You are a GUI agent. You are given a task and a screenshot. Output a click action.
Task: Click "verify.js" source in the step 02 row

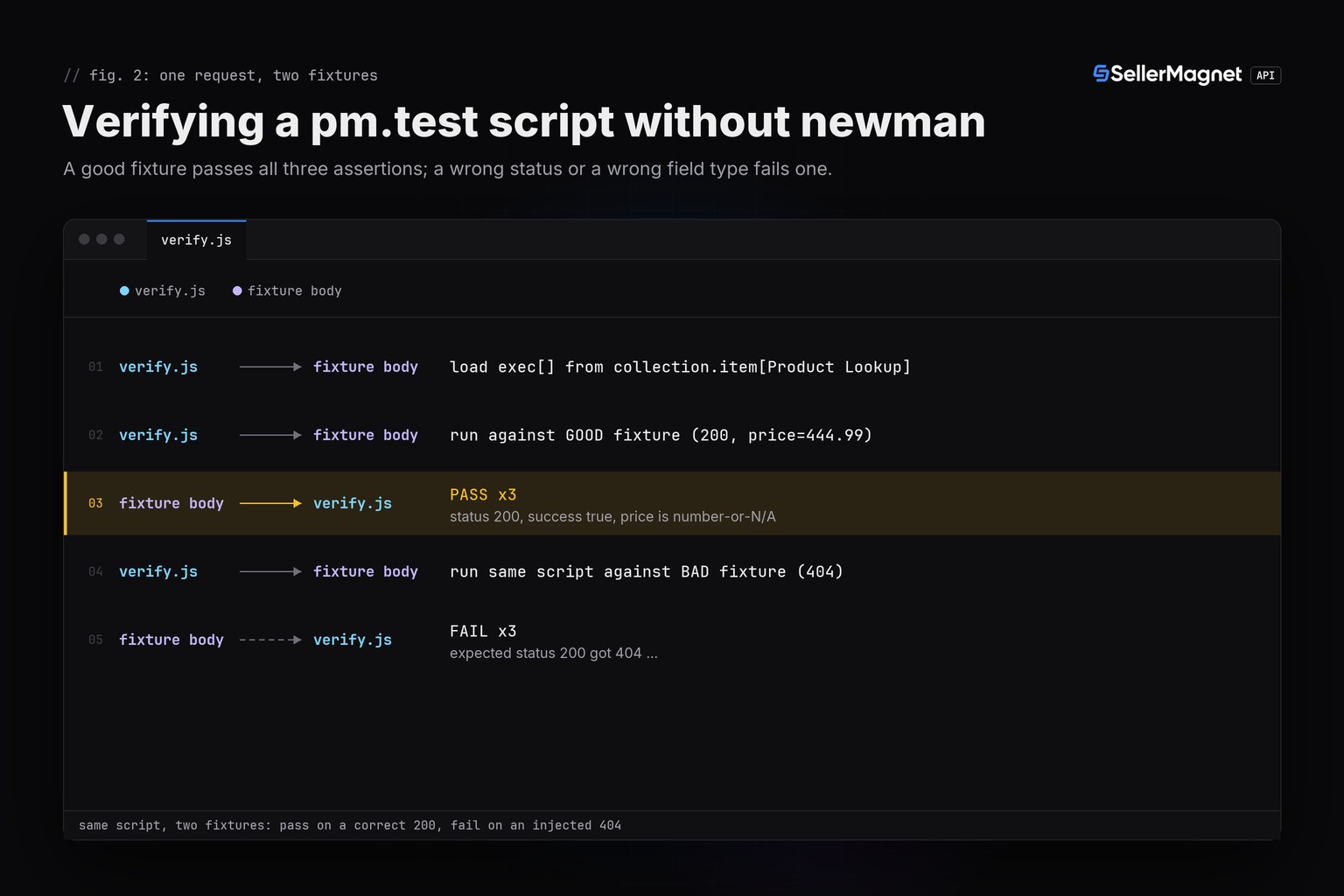(158, 435)
